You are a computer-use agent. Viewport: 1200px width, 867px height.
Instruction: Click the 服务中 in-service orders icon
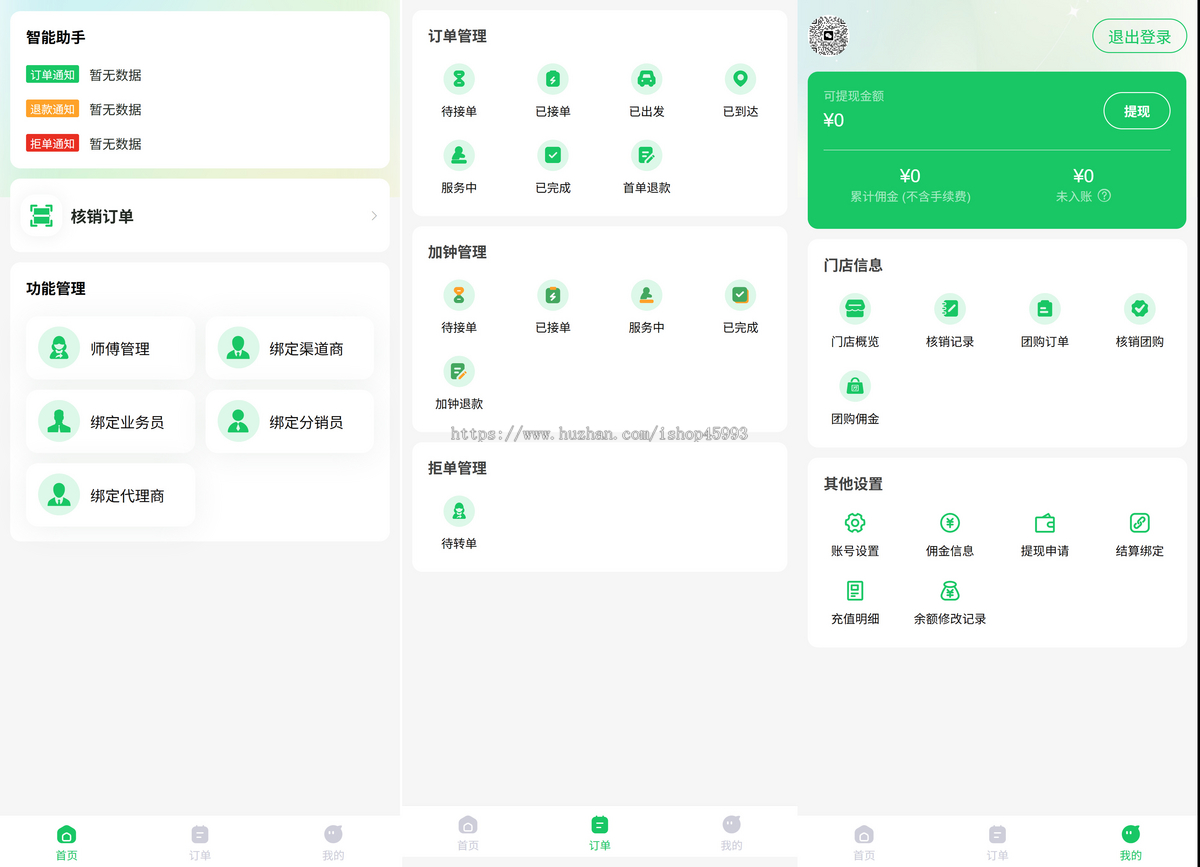point(459,155)
